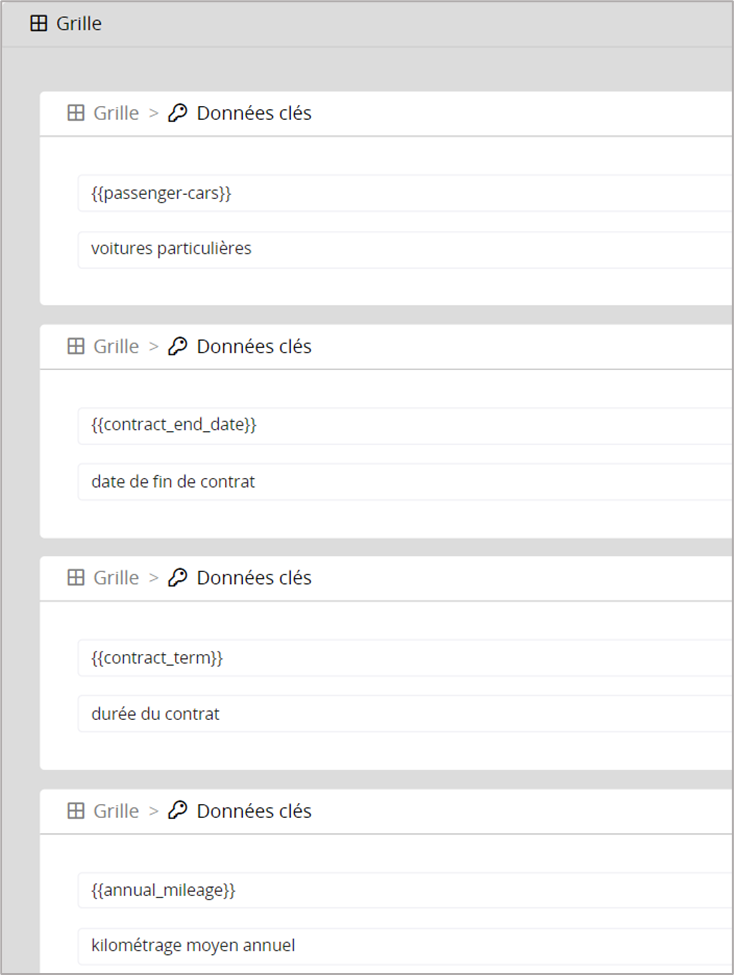The width and height of the screenshot is (734, 975).
Task: Click into the {{contract_term}} input field
Action: (x=400, y=658)
